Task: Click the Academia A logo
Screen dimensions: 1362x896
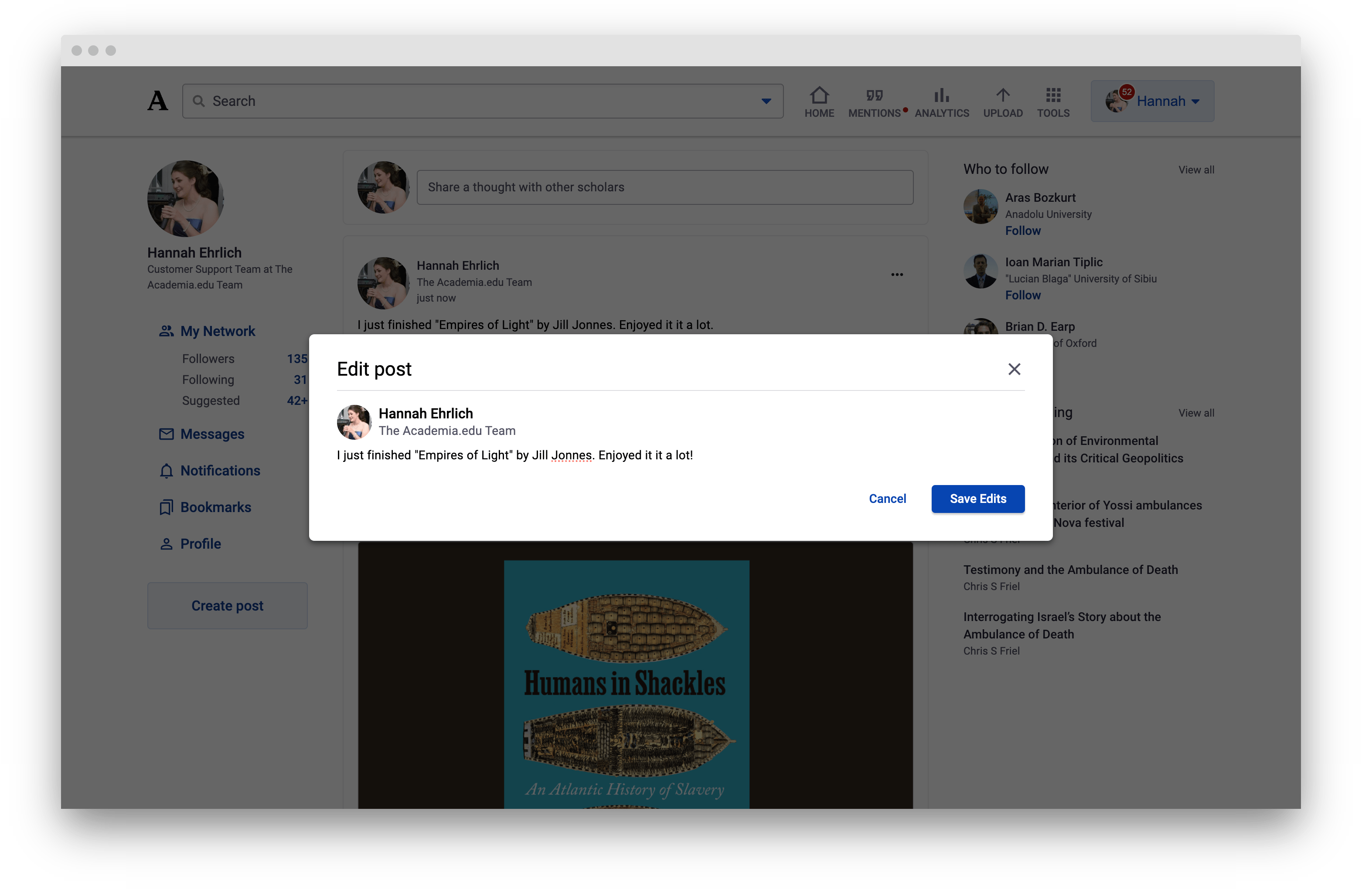Action: point(157,101)
